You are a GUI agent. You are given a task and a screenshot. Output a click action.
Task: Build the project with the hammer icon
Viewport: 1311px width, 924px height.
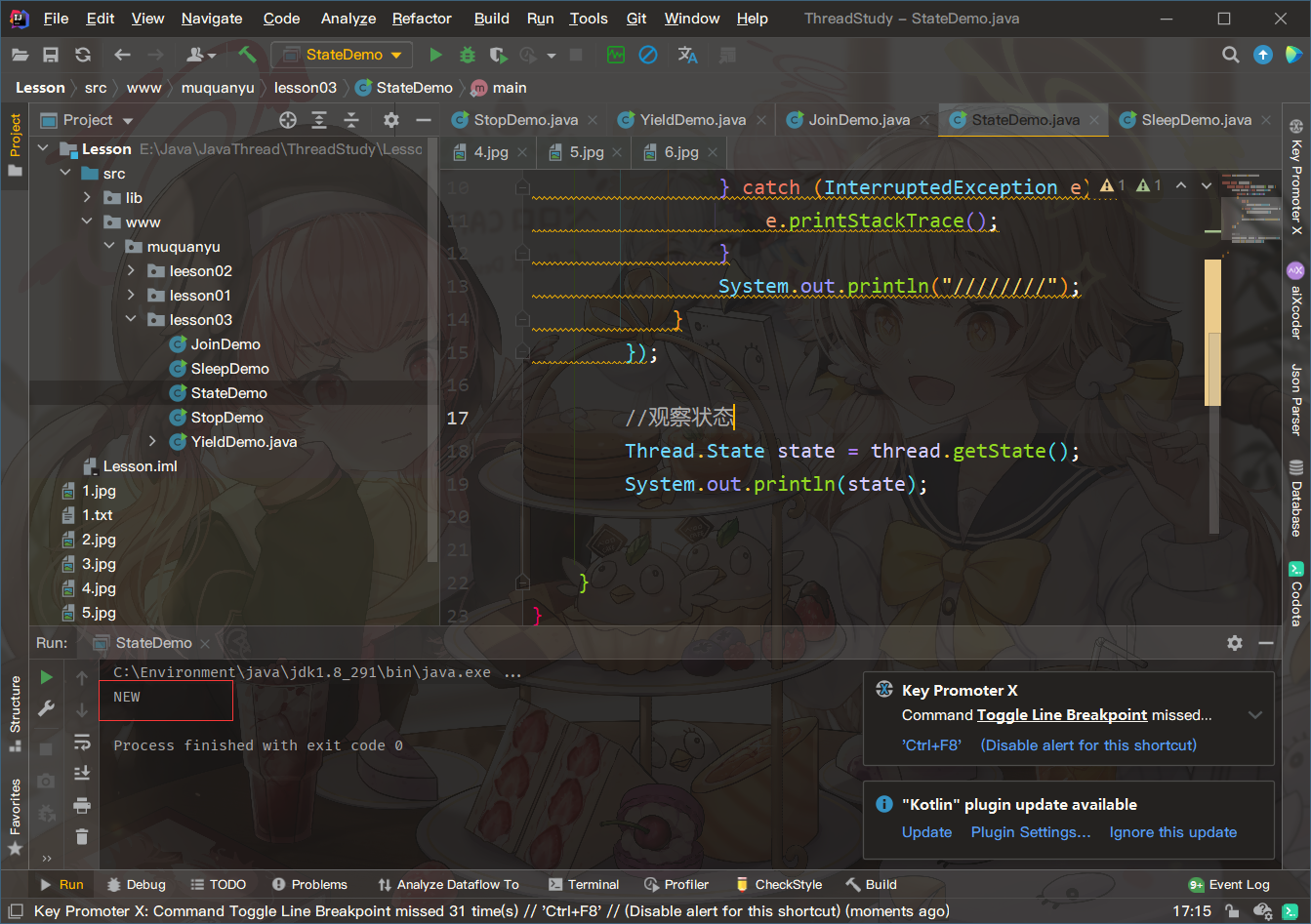point(246,56)
